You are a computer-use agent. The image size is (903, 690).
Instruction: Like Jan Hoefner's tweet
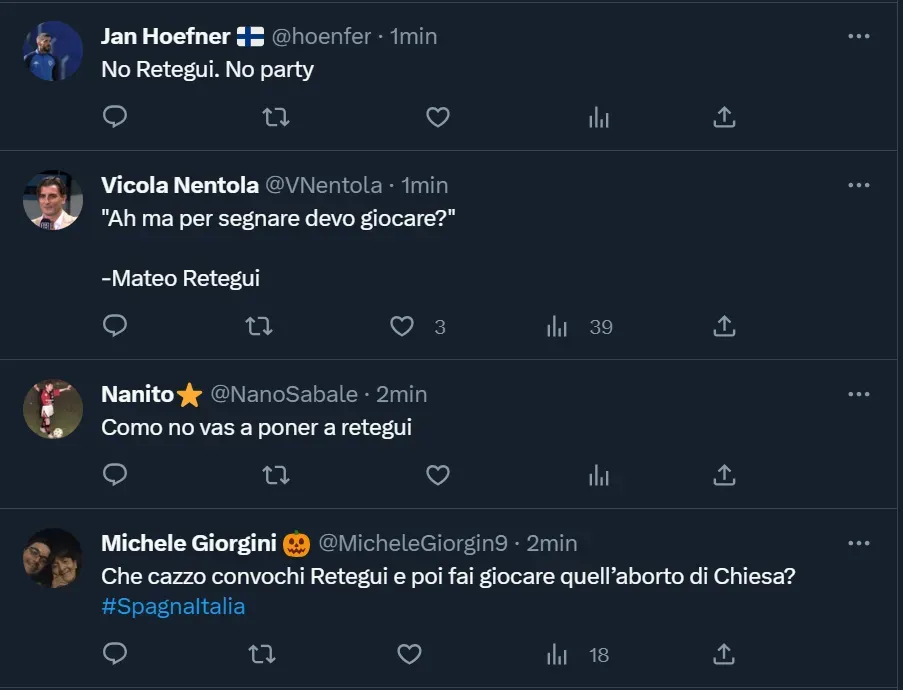(437, 117)
